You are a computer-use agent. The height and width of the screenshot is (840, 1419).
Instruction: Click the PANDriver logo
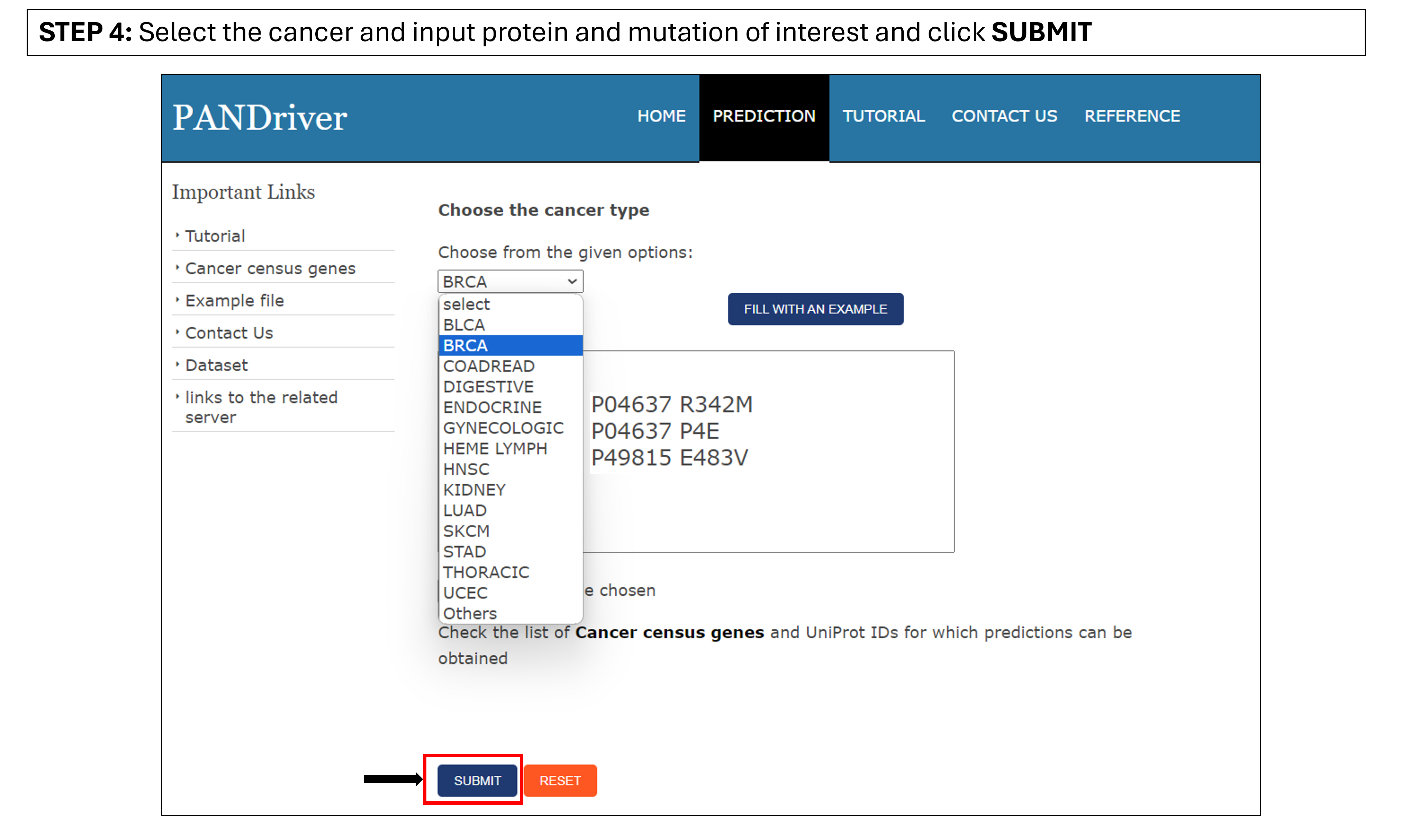[x=259, y=118]
